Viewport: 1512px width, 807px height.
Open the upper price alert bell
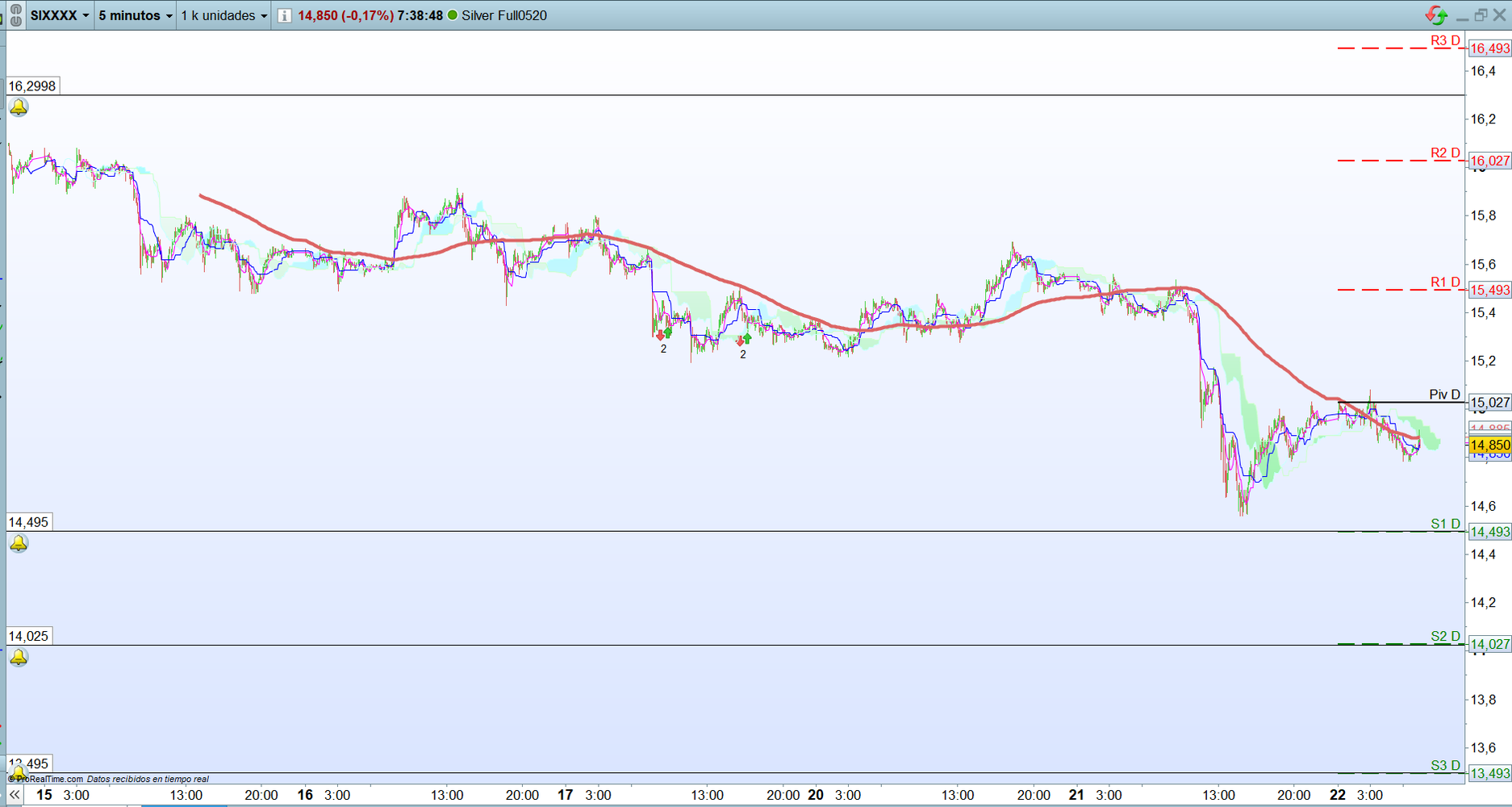[18, 107]
